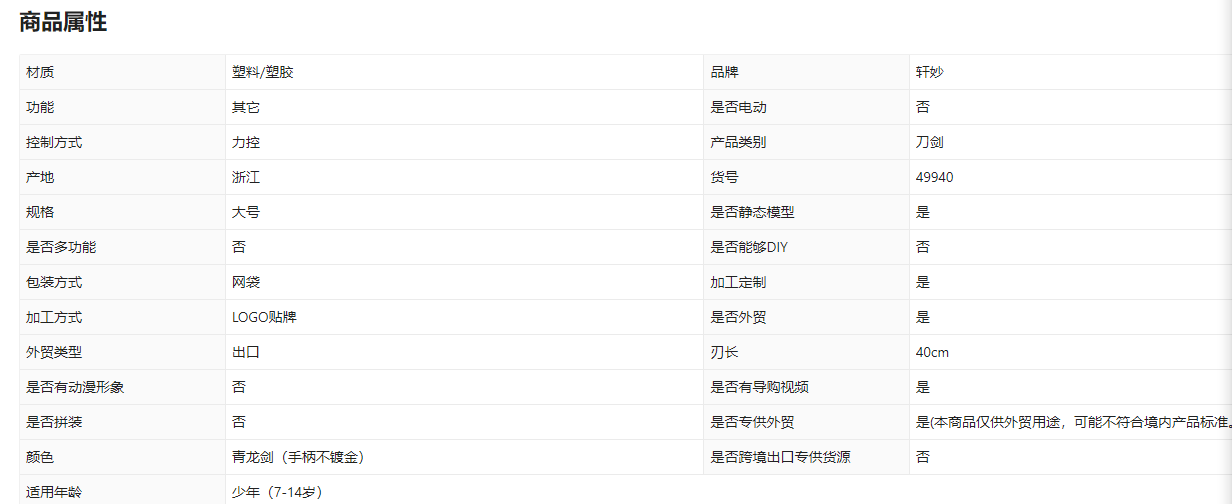Click the 外贸类型 value 出口
Image resolution: width=1232 pixels, height=504 pixels.
[246, 352]
